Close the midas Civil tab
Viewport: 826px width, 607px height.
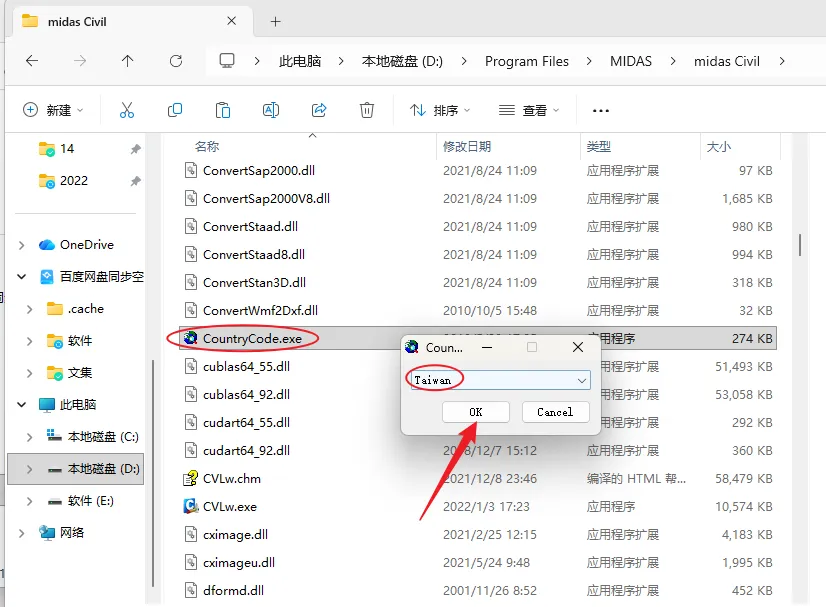pyautogui.click(x=231, y=21)
